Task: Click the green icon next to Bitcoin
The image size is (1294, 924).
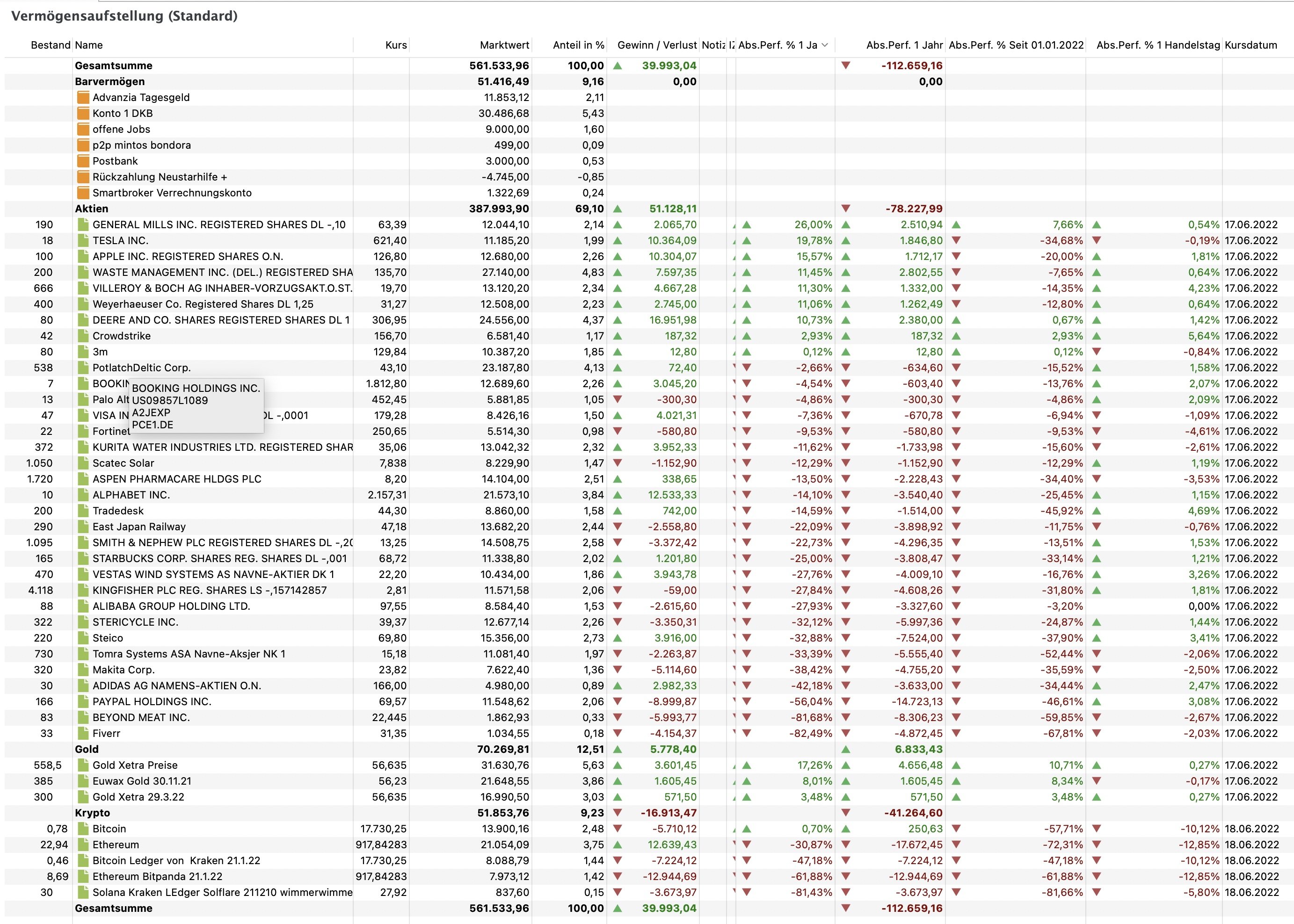Action: 83,829
